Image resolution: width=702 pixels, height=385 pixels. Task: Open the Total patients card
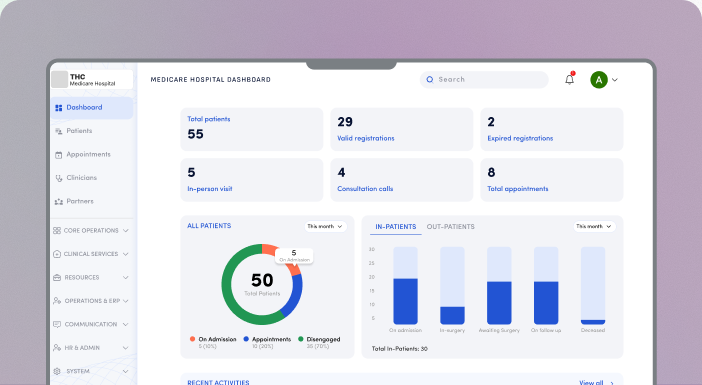point(252,129)
